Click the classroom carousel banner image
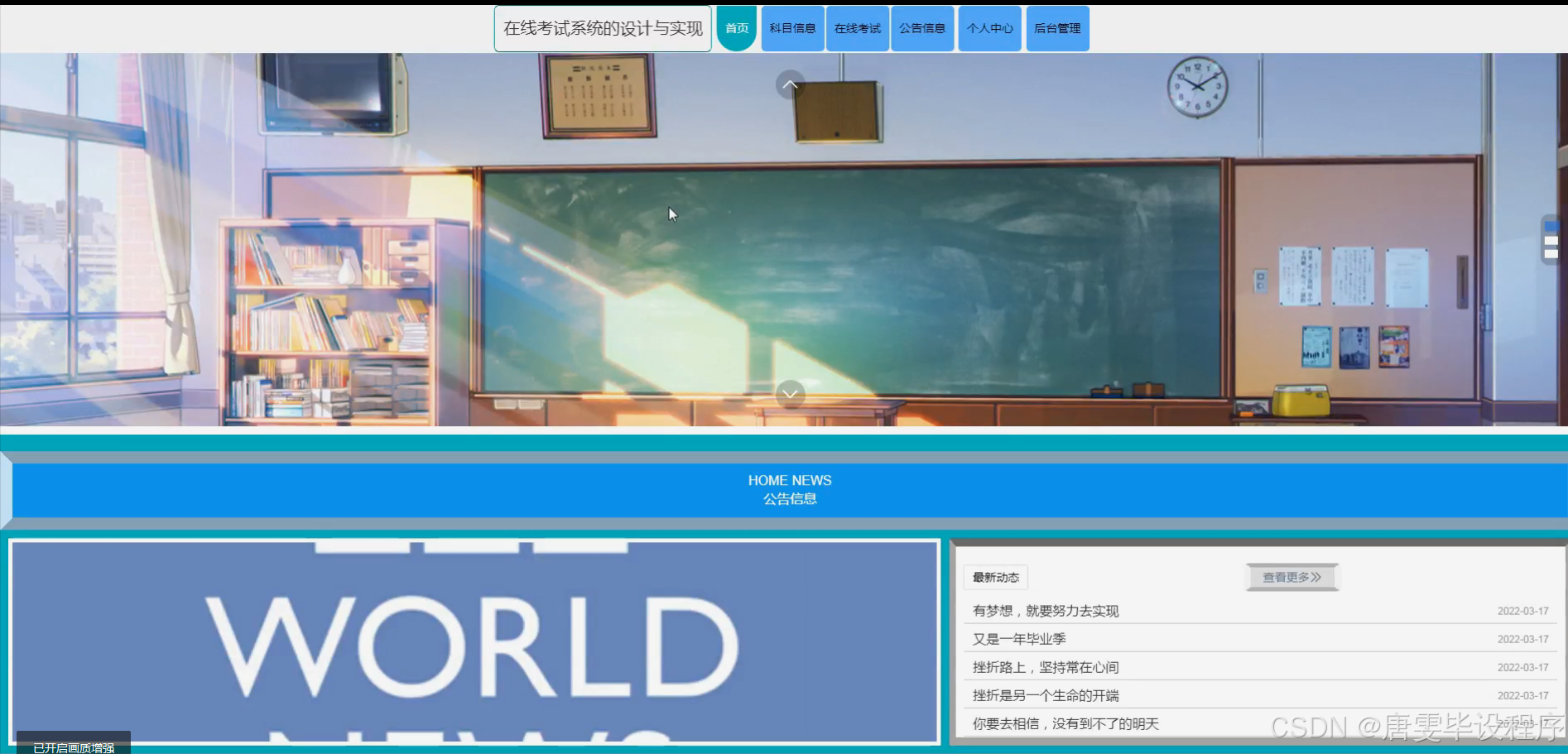This screenshot has height=754, width=1568. point(784,240)
